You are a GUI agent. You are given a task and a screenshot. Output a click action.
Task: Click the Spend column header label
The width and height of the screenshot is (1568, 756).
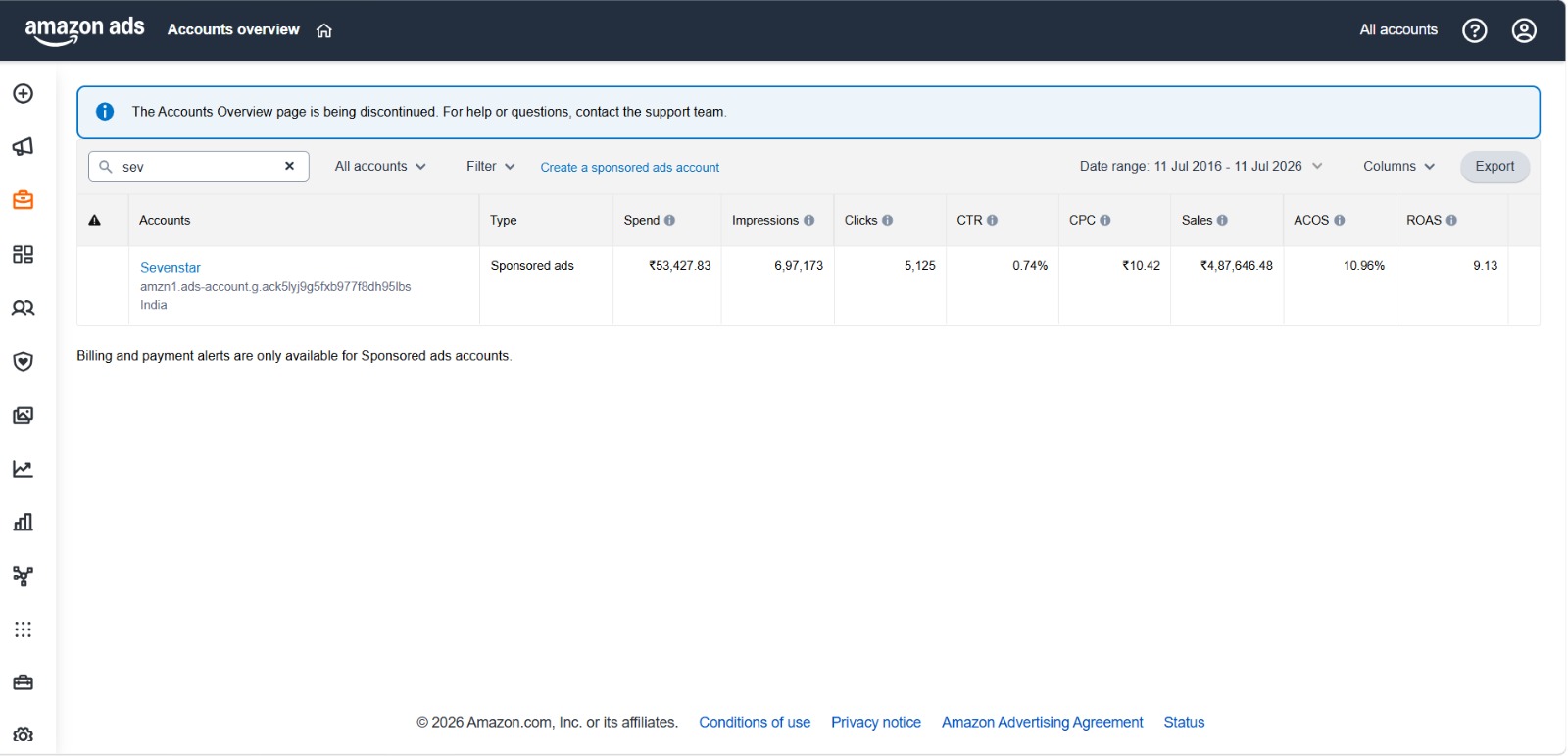642,221
